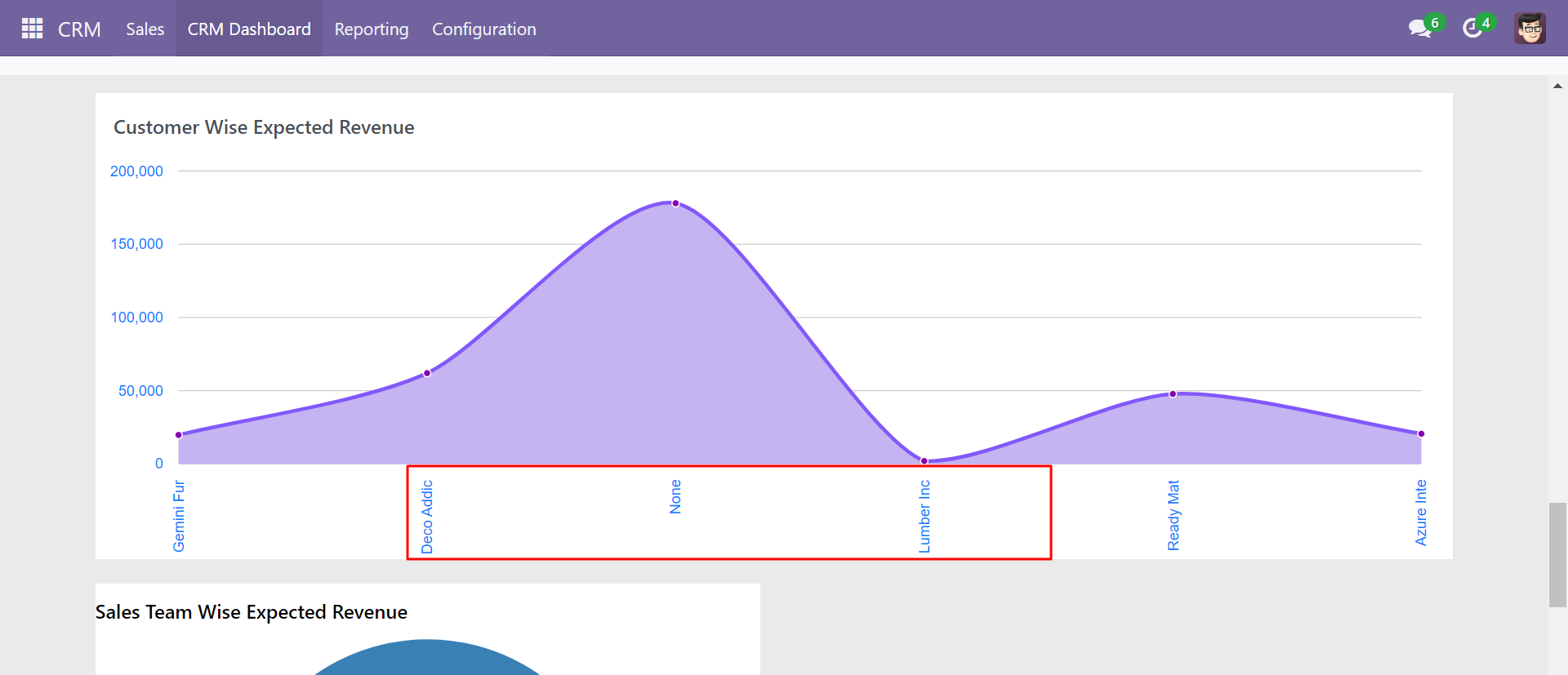
Task: Click the 'Gemini Fur' axis label
Action: (179, 516)
